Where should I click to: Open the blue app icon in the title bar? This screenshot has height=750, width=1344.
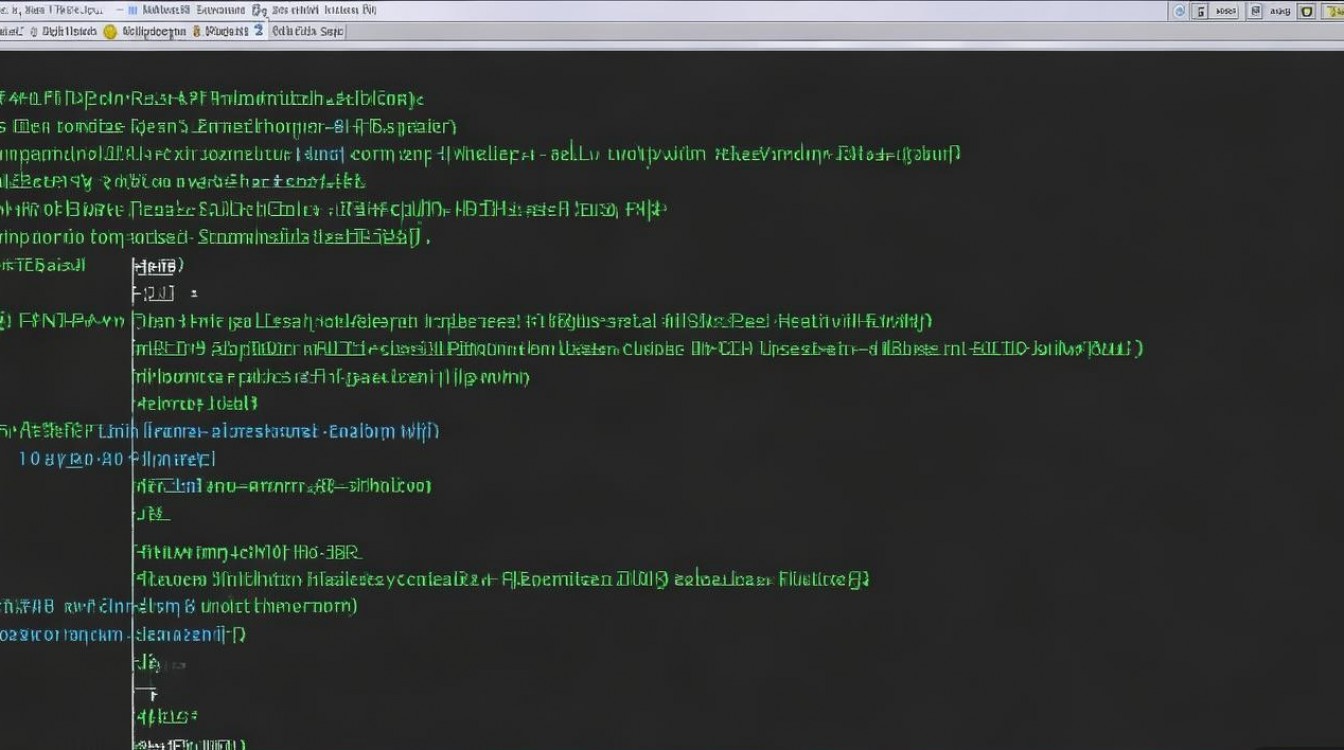tap(132, 9)
